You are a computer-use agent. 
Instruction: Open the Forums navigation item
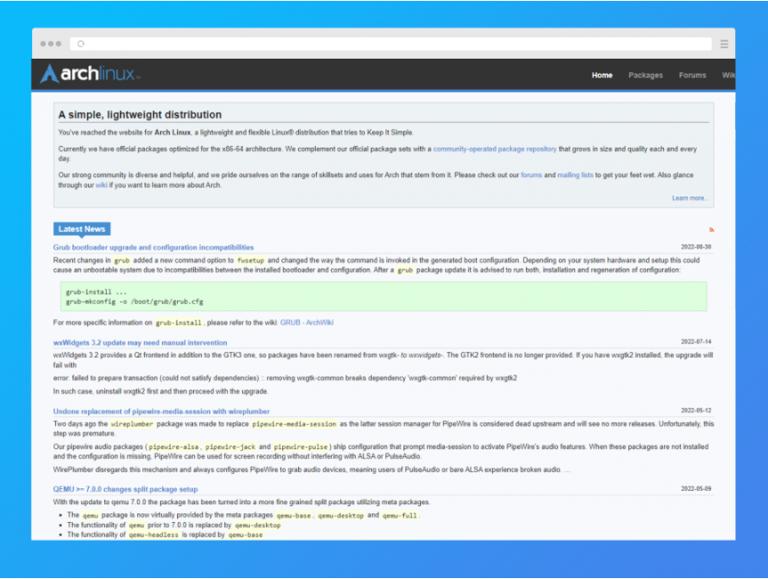[x=692, y=75]
